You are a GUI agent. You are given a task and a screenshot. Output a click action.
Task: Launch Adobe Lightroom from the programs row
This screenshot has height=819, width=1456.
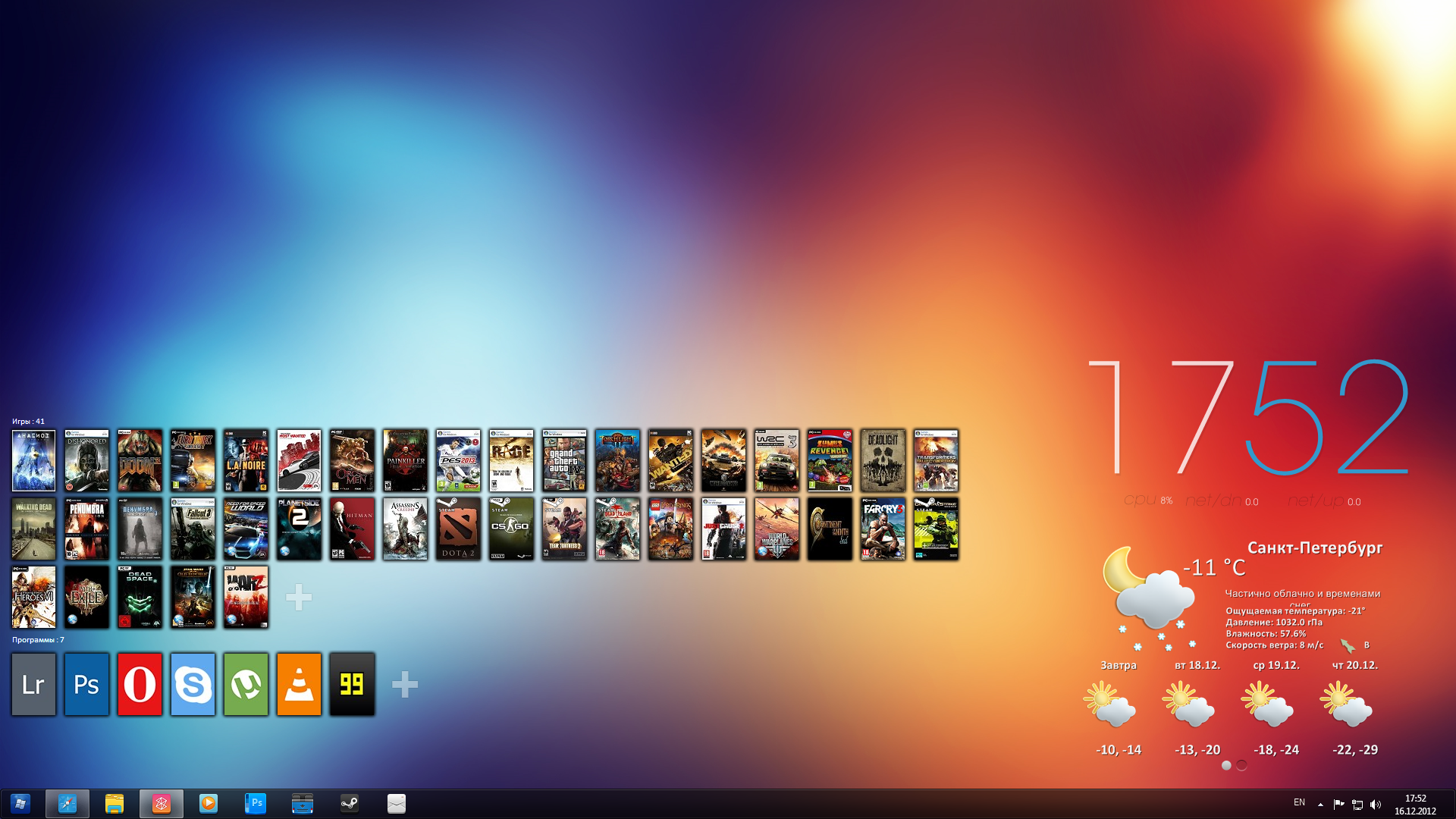click(33, 684)
